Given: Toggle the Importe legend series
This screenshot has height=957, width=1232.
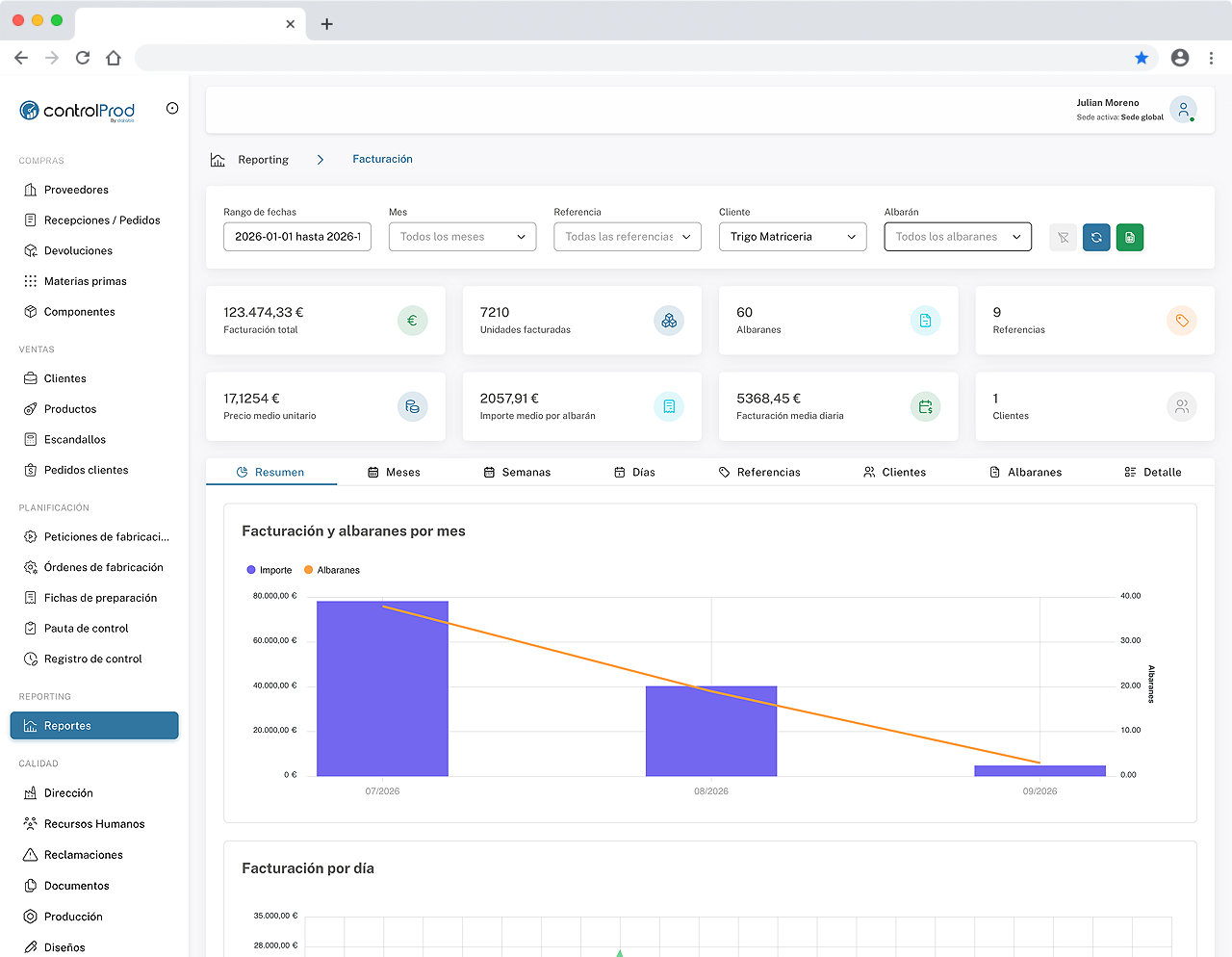Looking at the screenshot, I should point(269,570).
